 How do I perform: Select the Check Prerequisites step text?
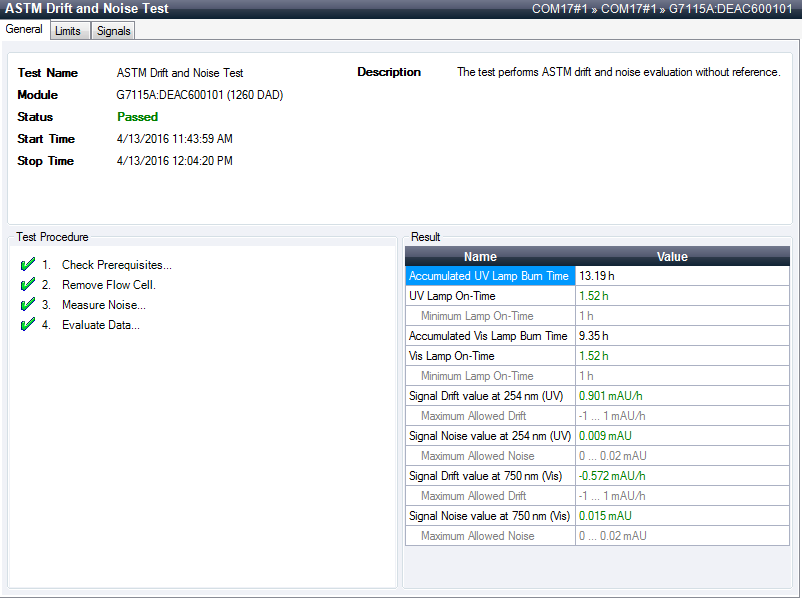tap(116, 265)
